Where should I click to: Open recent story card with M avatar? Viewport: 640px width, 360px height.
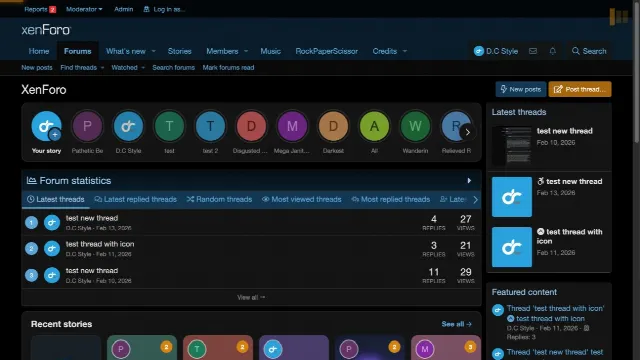point(446,348)
